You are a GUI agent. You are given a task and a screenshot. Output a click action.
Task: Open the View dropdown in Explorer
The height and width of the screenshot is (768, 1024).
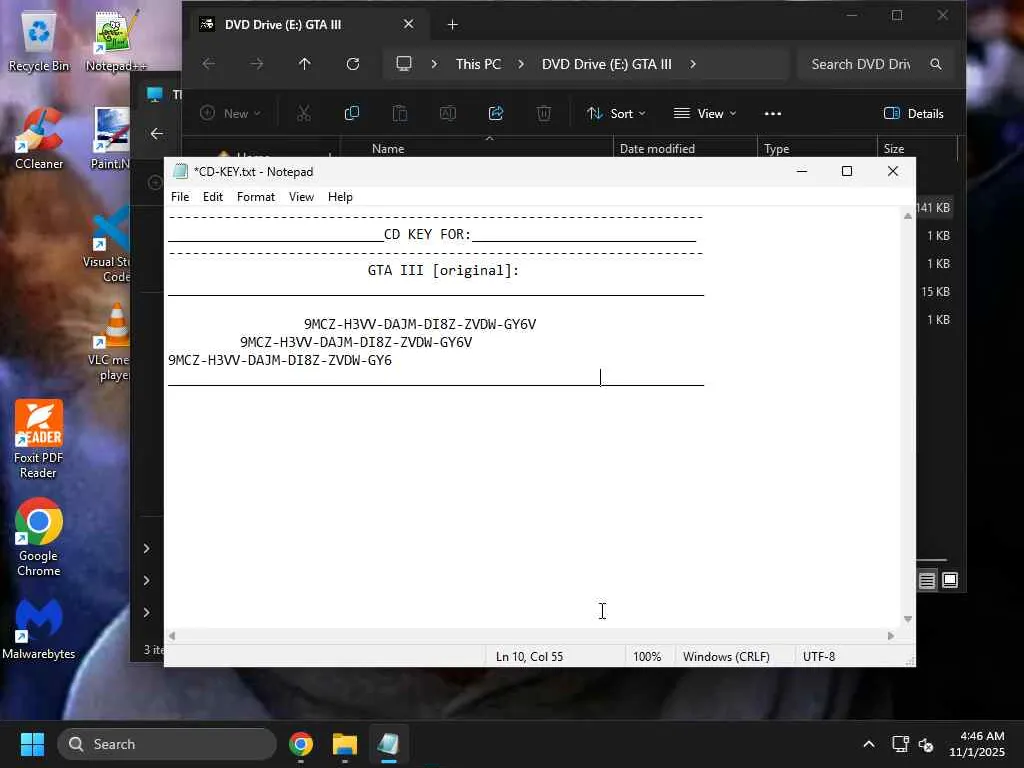pos(705,114)
